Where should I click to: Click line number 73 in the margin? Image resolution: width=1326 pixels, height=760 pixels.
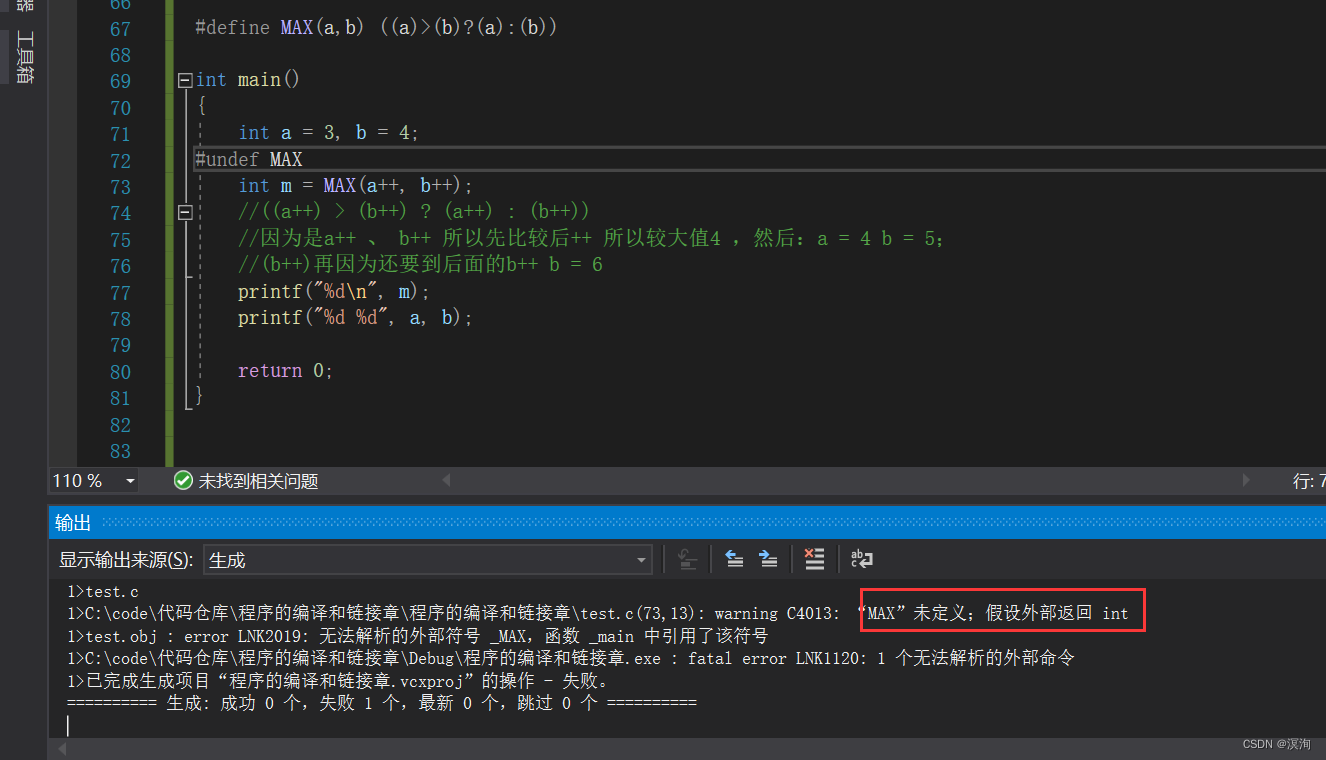120,185
